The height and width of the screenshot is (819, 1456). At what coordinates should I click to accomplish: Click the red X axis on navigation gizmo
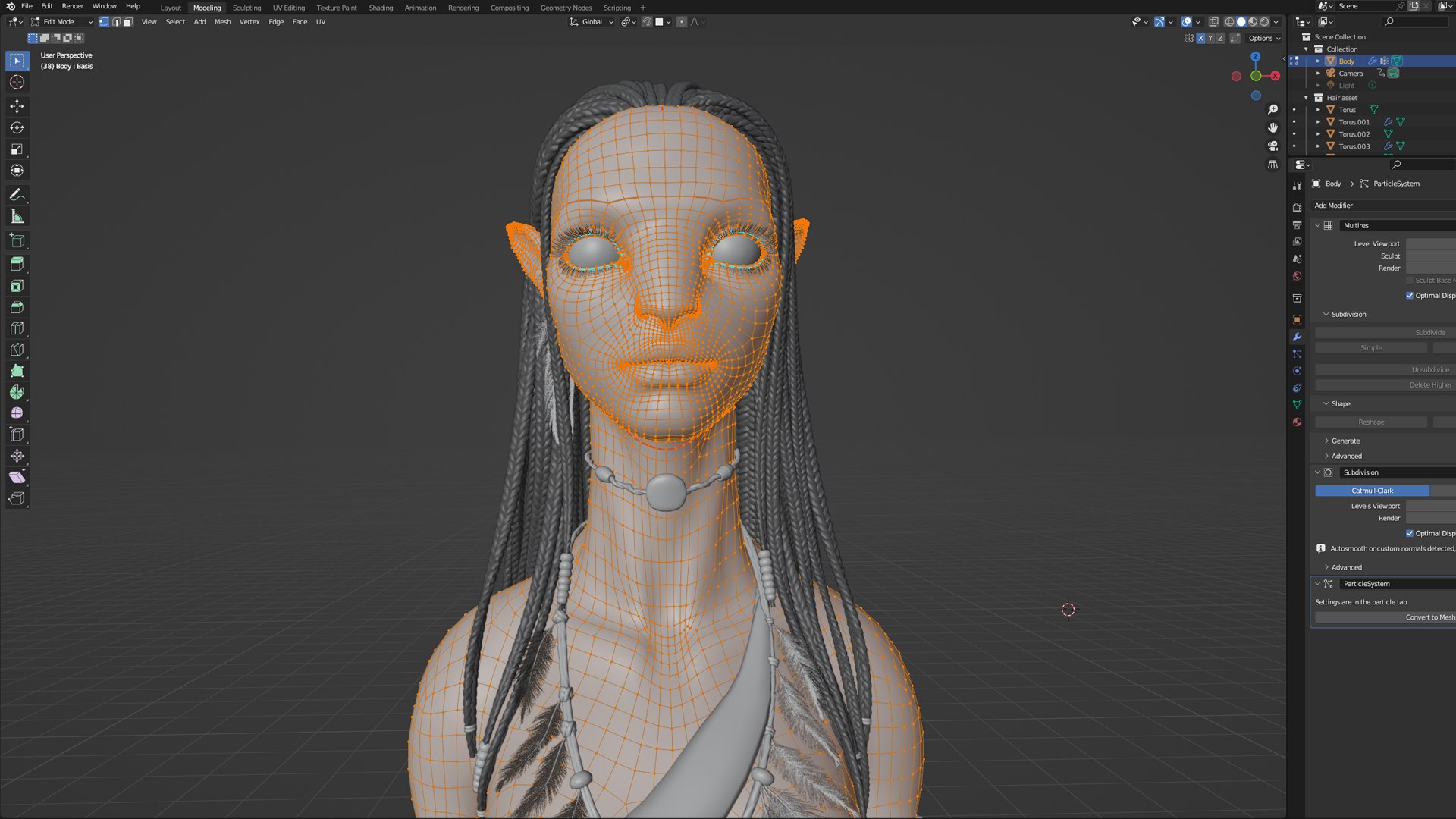click(x=1276, y=76)
